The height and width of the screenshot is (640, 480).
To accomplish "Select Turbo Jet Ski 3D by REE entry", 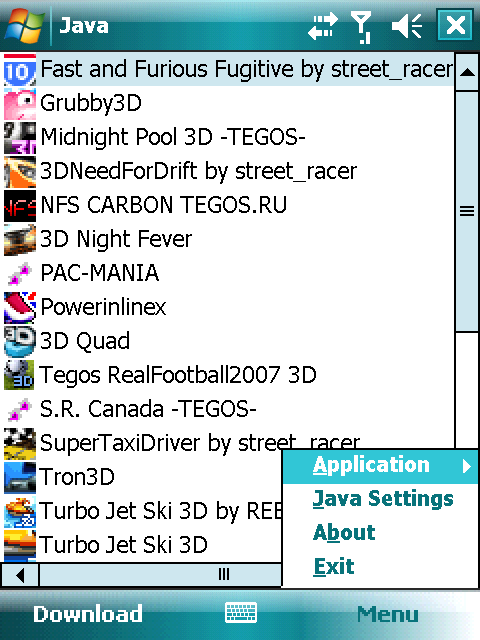I will click(160, 512).
